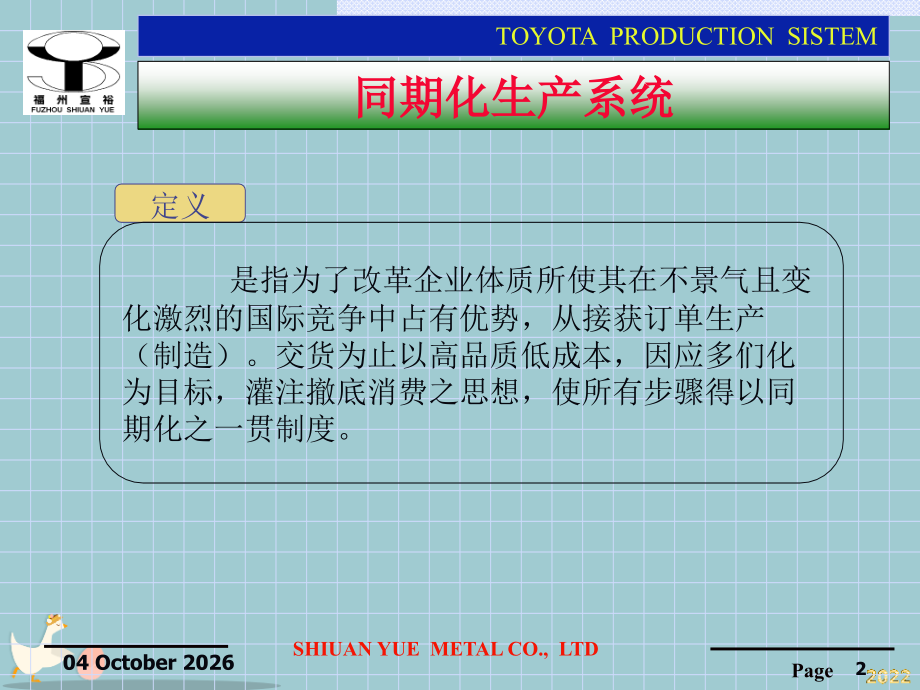Click the red title 同期化生产系统

(514, 97)
